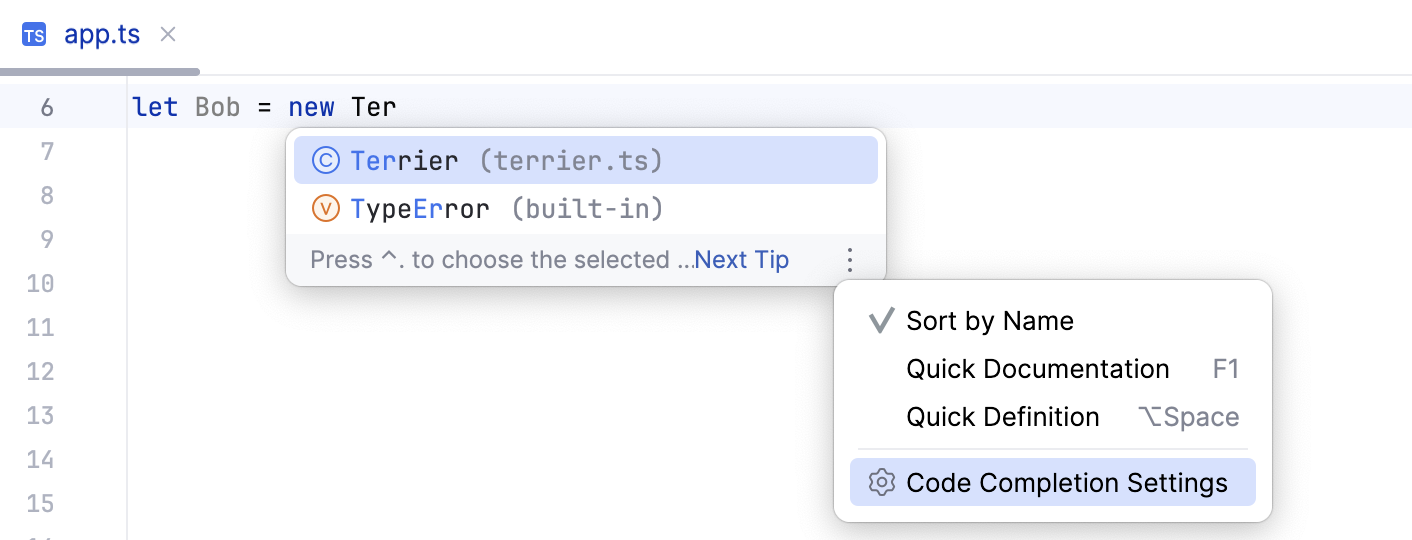The image size is (1412, 540).
Task: Click the variable icon beside TypeError
Action: click(325, 209)
